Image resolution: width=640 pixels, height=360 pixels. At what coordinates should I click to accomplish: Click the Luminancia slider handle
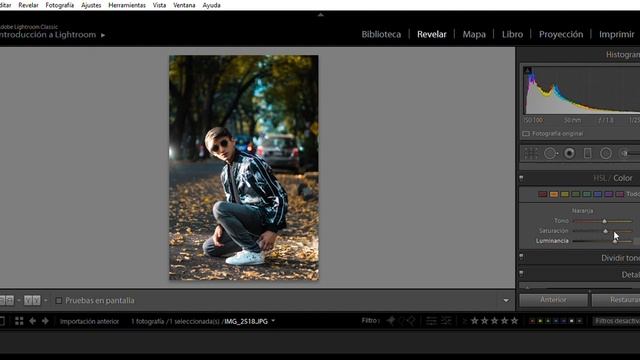tap(615, 241)
